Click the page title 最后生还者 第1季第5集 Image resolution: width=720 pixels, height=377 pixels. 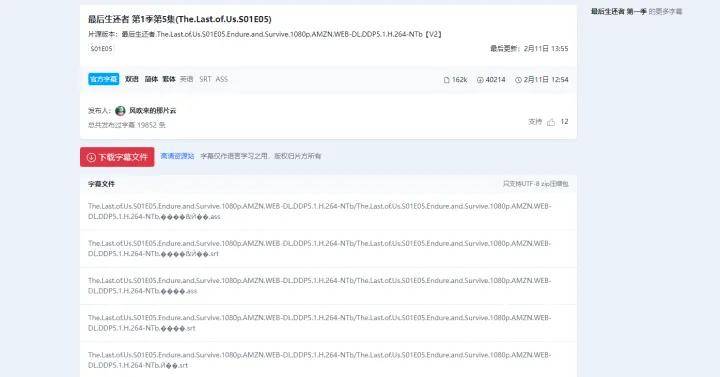[180, 19]
